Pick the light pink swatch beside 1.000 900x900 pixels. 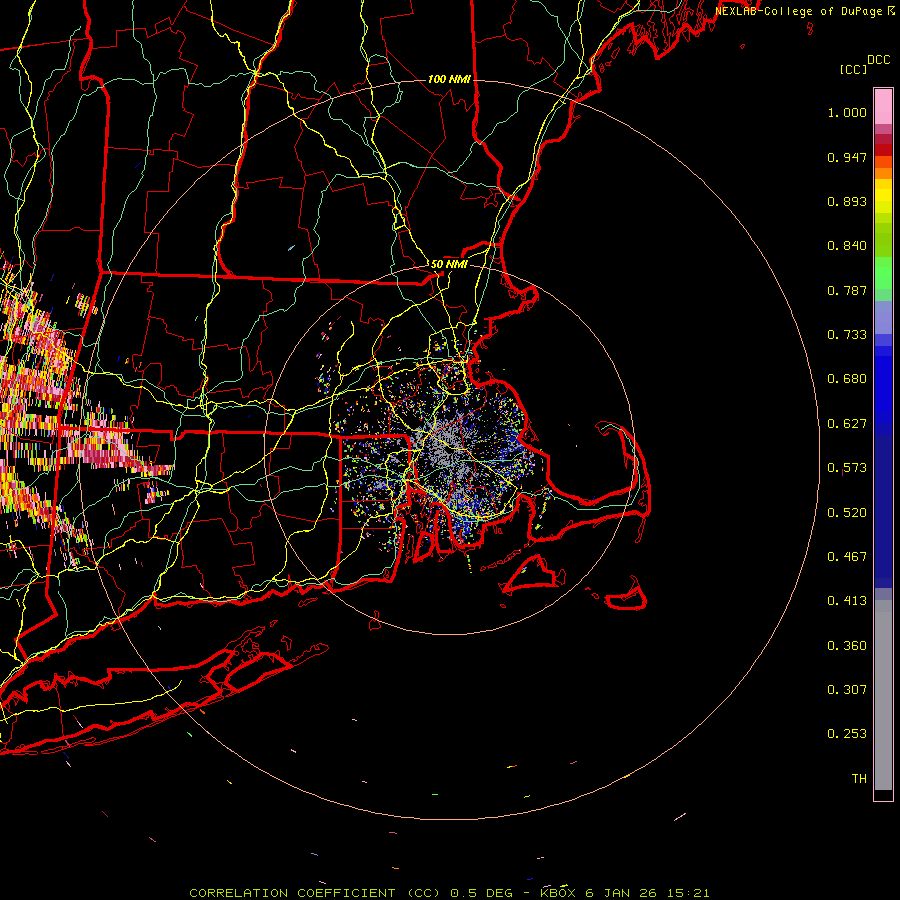coord(883,107)
